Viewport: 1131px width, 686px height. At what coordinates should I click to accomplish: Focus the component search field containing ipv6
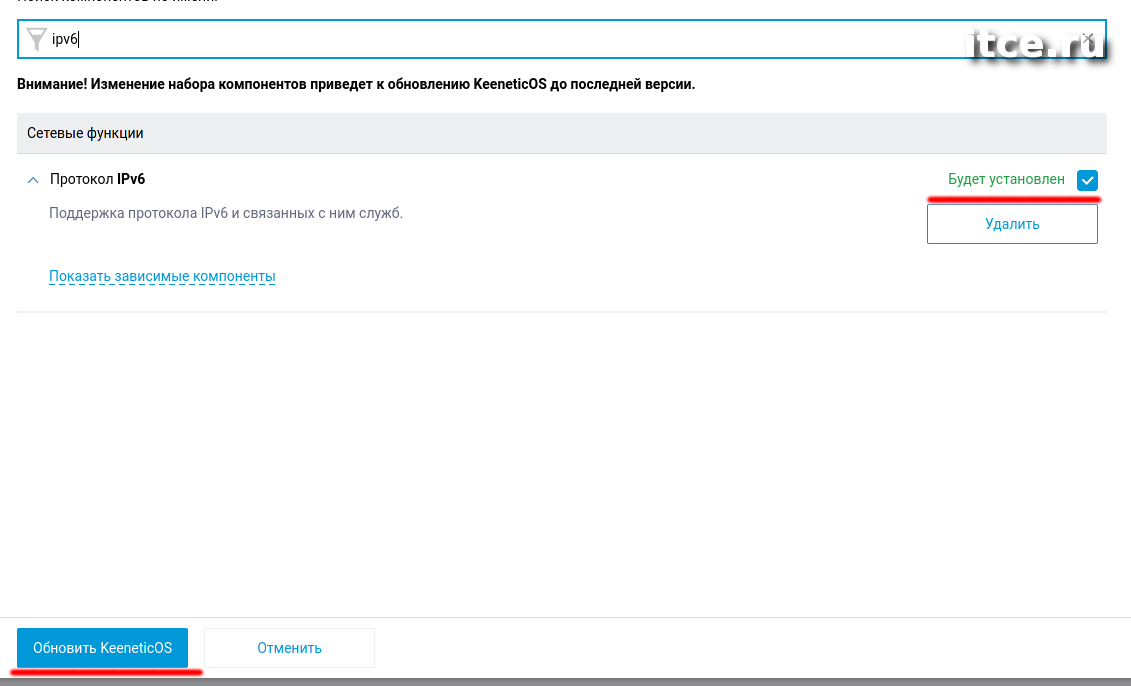[561, 39]
